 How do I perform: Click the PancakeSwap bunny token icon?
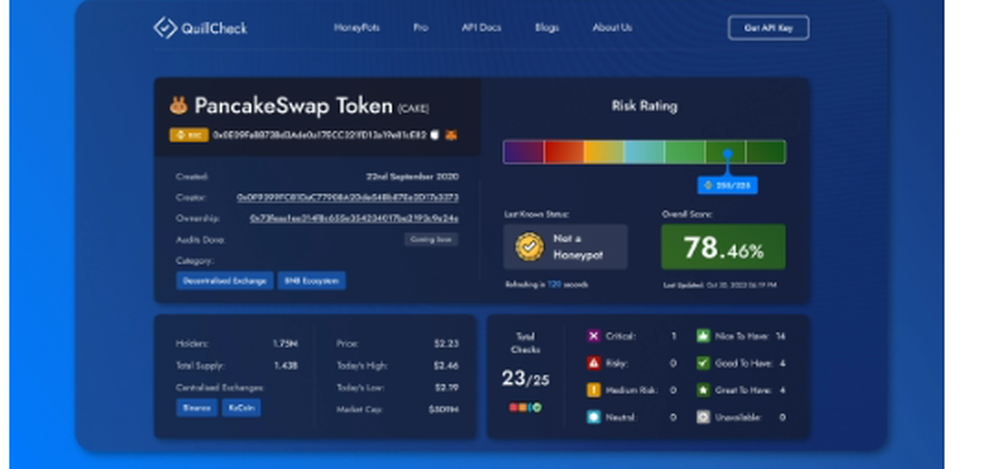pos(179,105)
